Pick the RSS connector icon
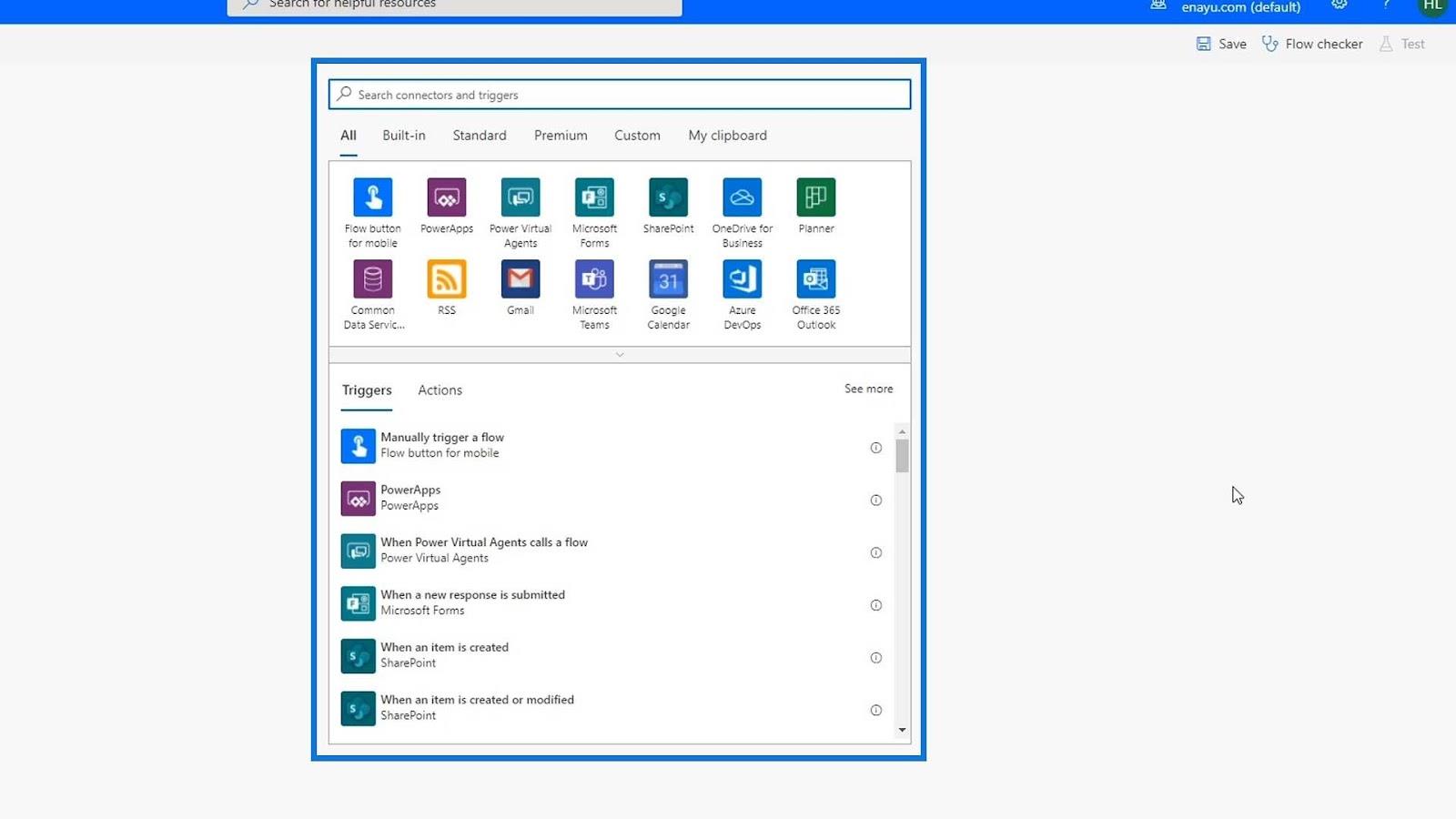The image size is (1456, 819). coord(447,279)
